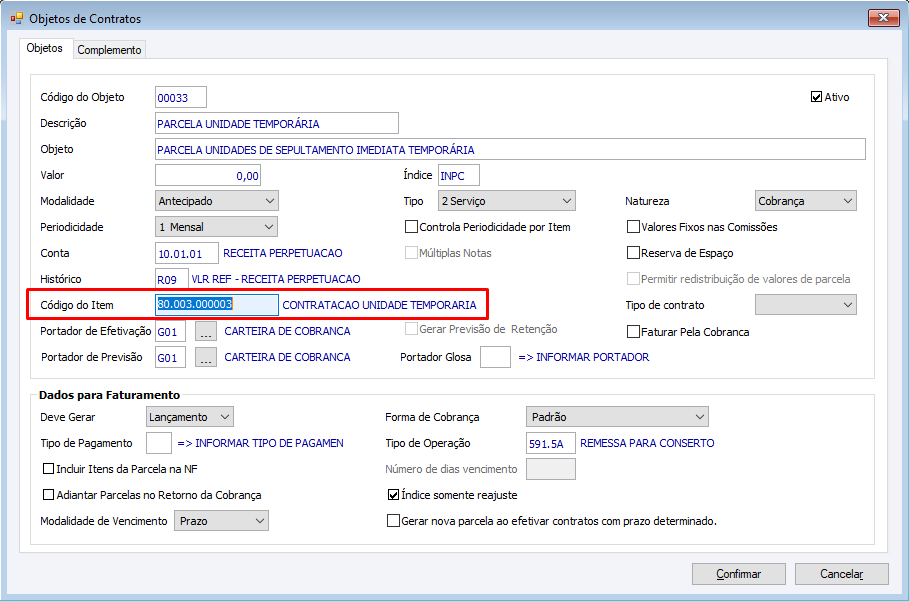Tick the Faturar Pela Cobranca checkbox
This screenshot has width=909, height=601.
pos(633,332)
